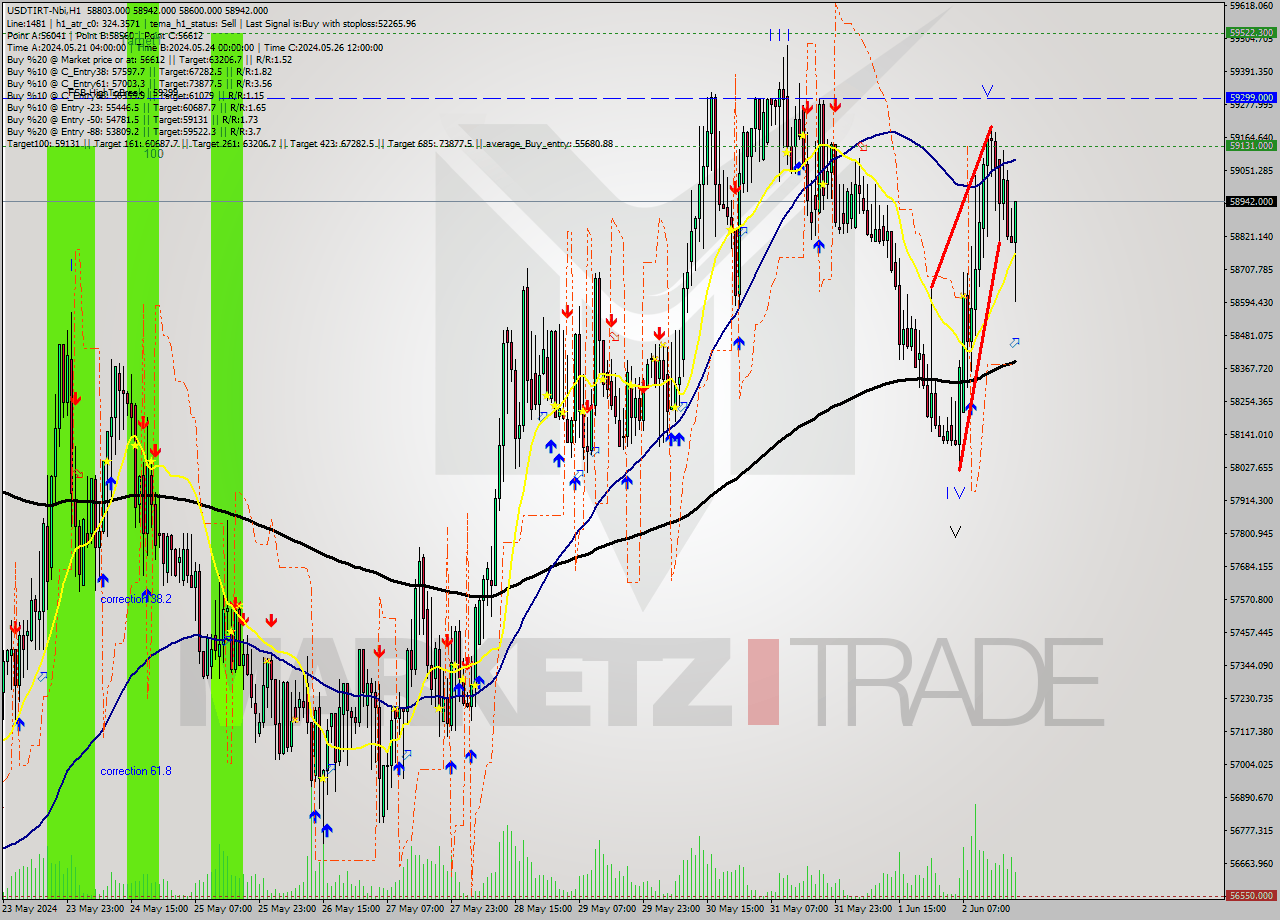Click the 'correction 38.2' label
1280x920 pixels.
coord(136,599)
